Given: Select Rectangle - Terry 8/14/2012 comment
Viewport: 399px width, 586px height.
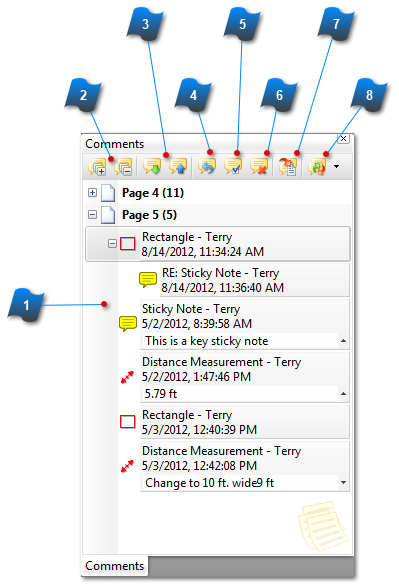Looking at the screenshot, I should (218, 244).
